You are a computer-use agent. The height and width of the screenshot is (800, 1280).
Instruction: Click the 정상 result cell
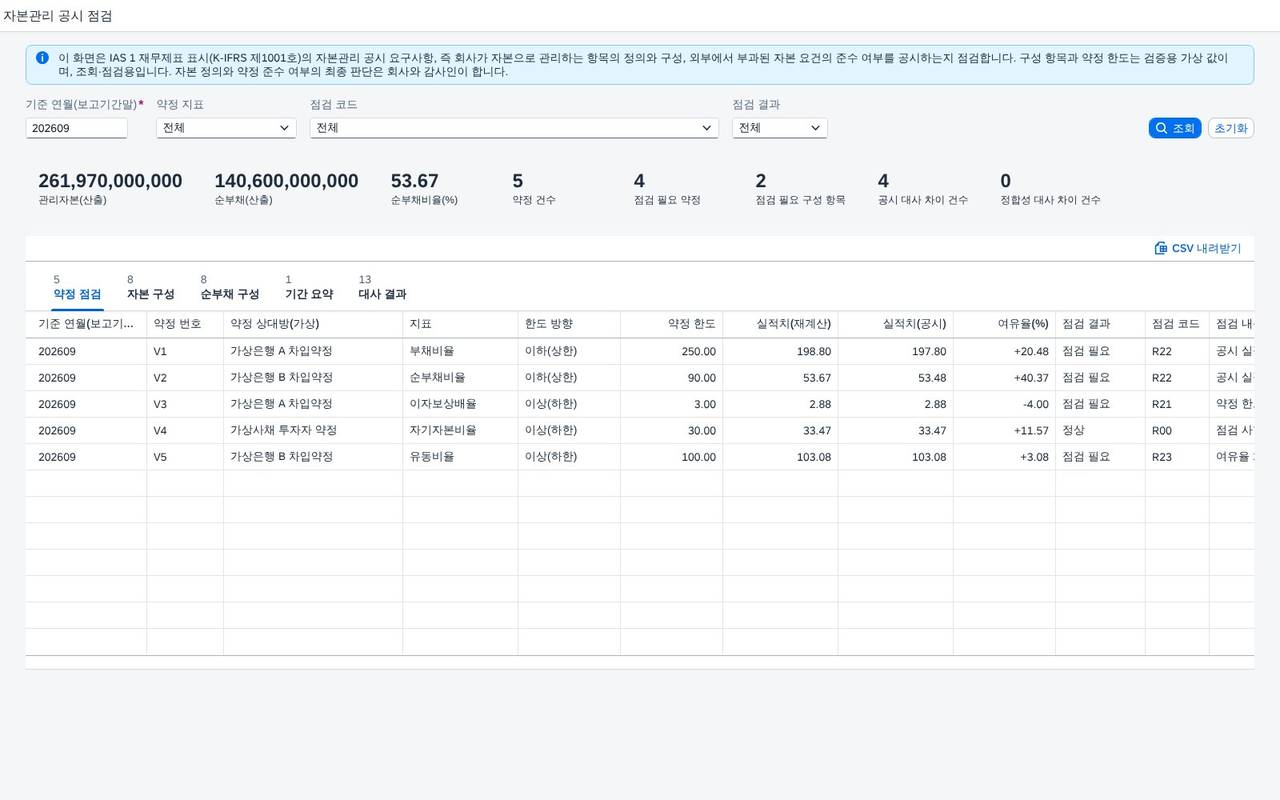coord(1100,430)
